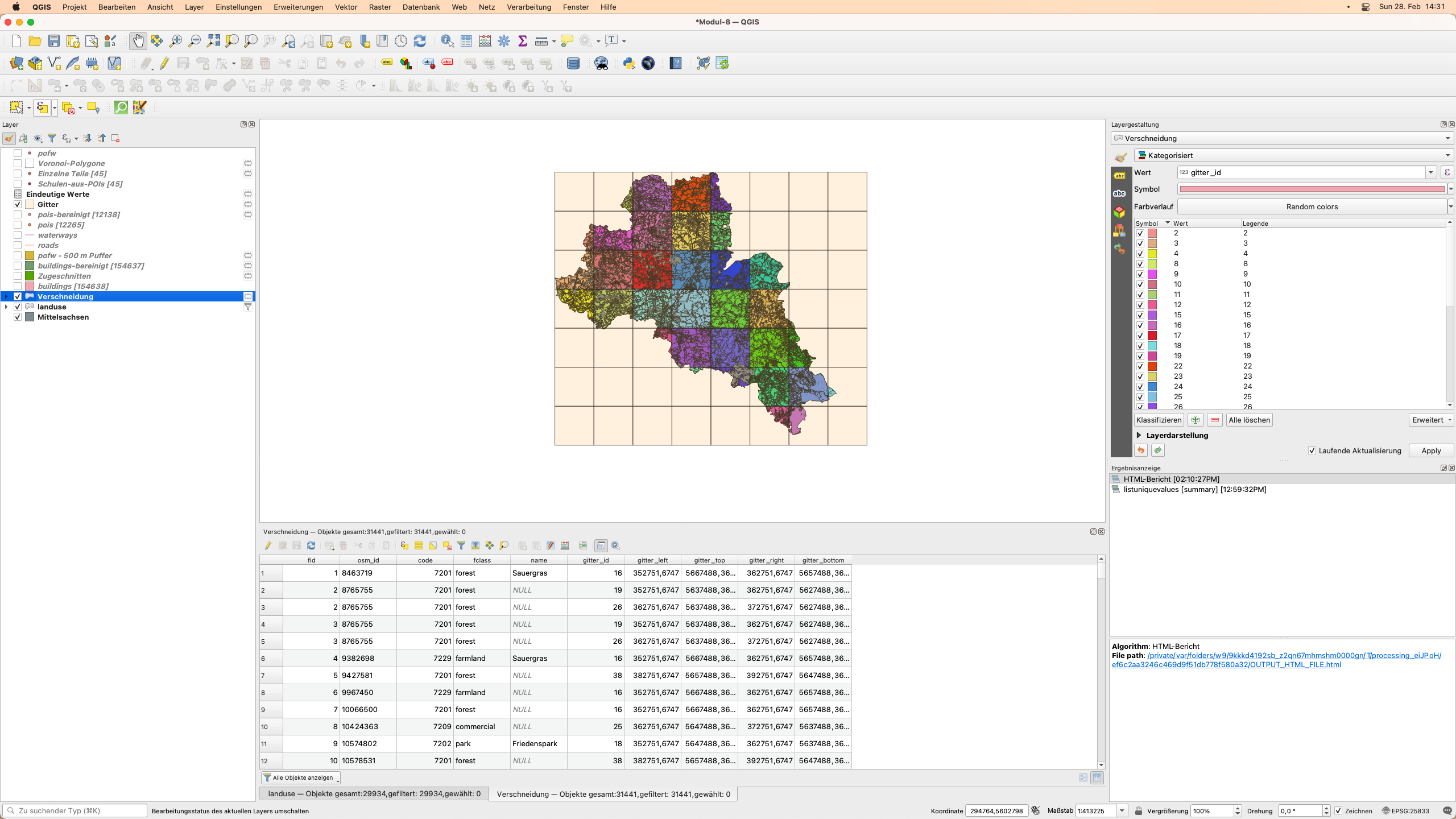Select the Identify Features tool

tap(447, 41)
